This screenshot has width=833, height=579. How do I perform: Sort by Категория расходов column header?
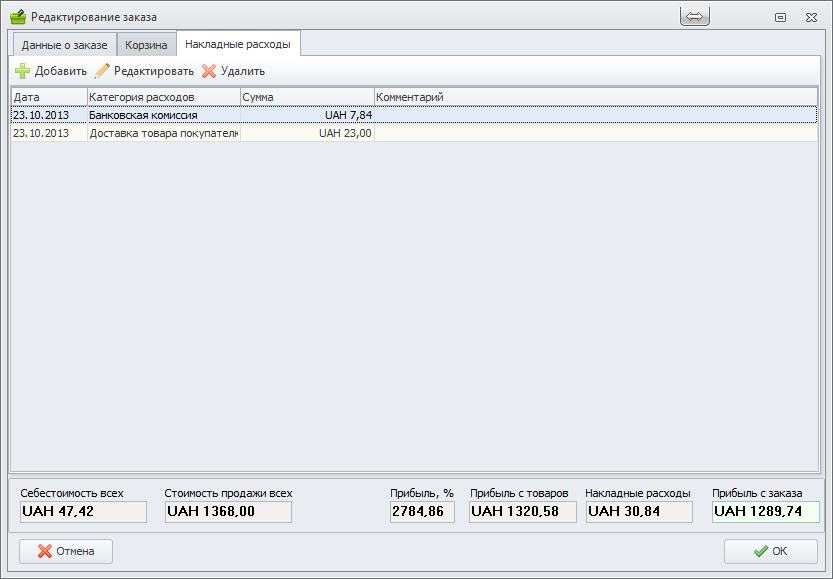163,97
